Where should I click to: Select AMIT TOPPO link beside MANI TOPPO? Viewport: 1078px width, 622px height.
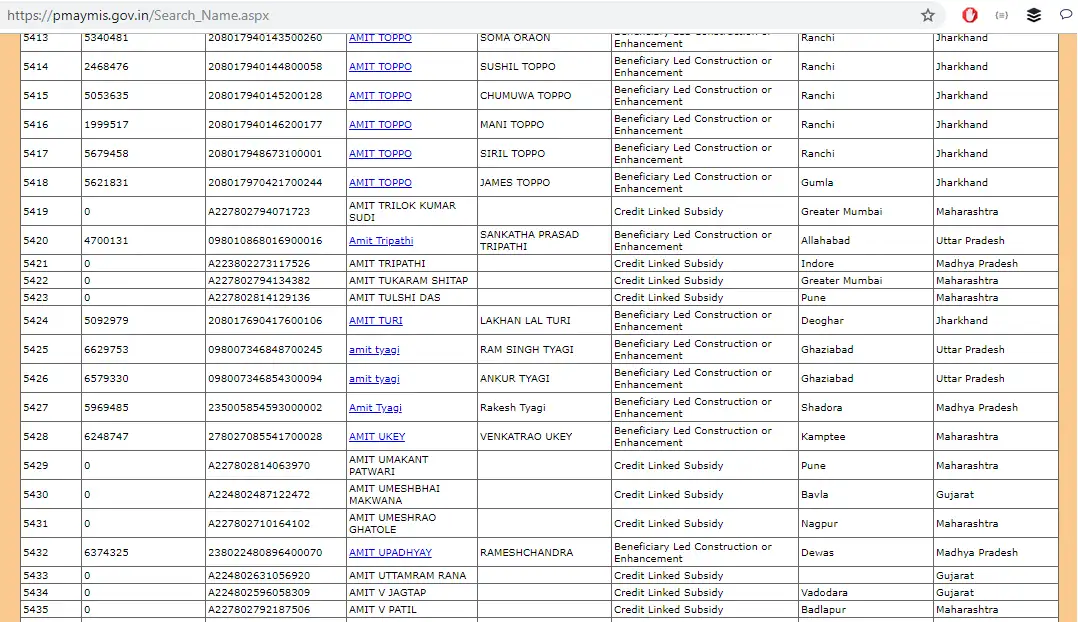pyautogui.click(x=380, y=125)
